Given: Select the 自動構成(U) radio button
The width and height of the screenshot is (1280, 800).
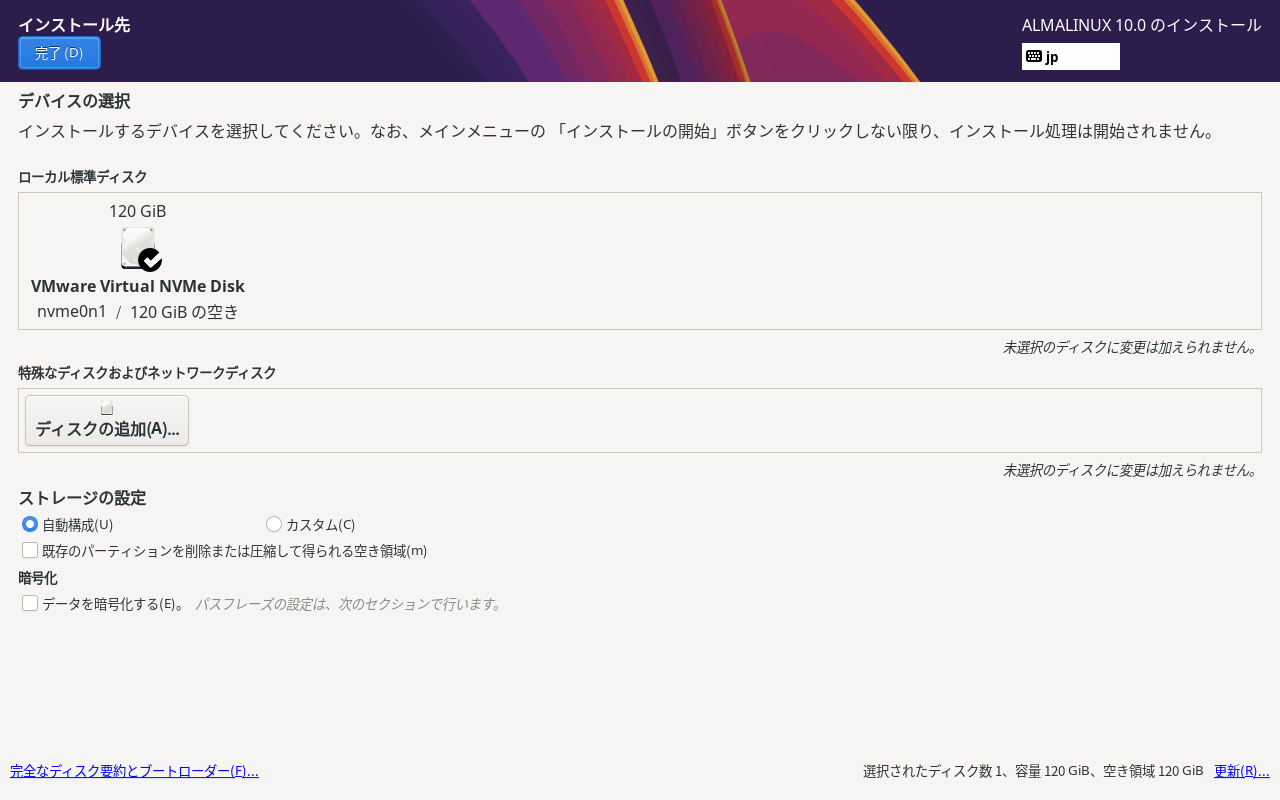Looking at the screenshot, I should tap(30, 524).
